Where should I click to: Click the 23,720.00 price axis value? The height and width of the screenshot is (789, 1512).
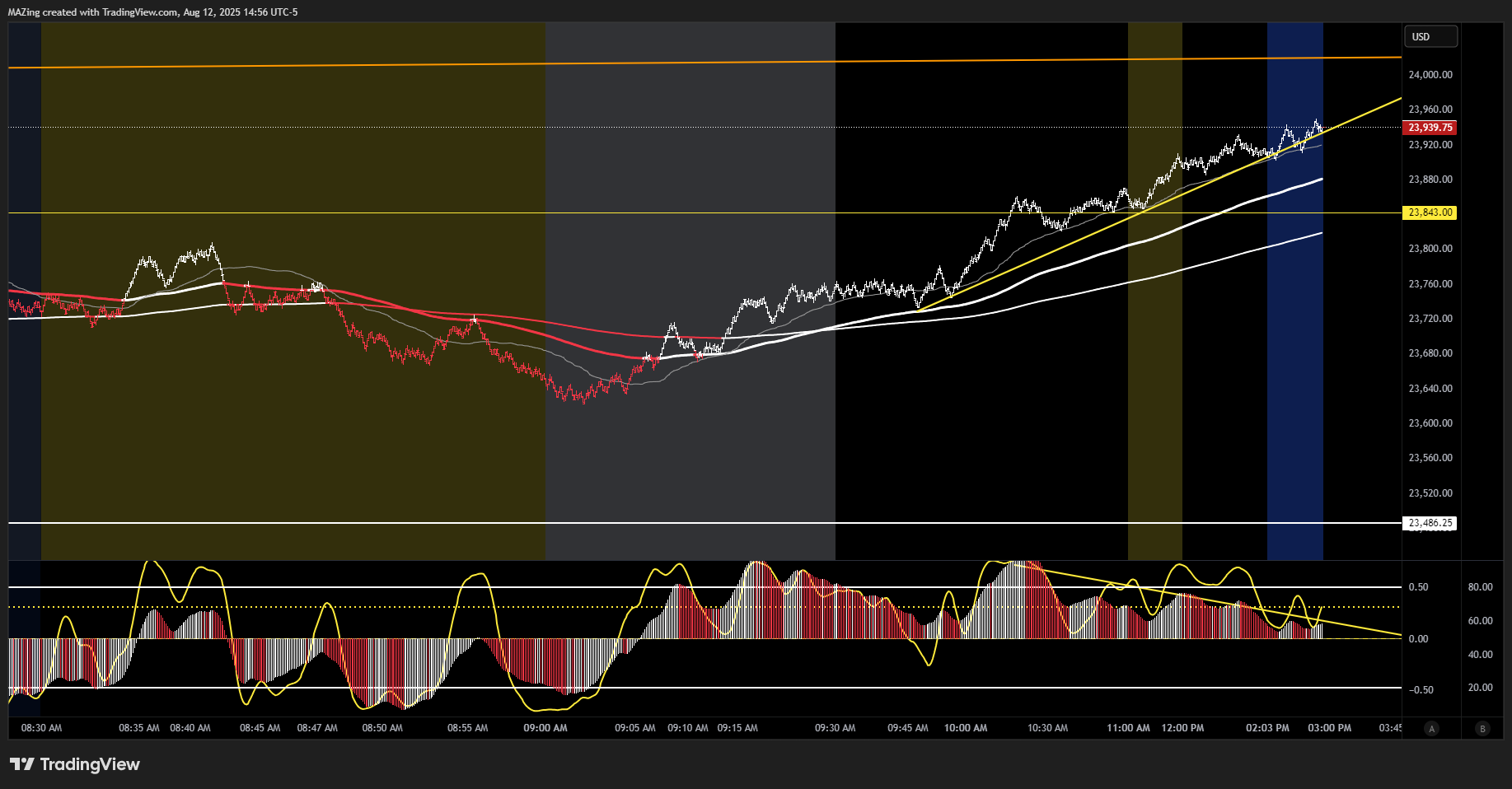pyautogui.click(x=1430, y=319)
